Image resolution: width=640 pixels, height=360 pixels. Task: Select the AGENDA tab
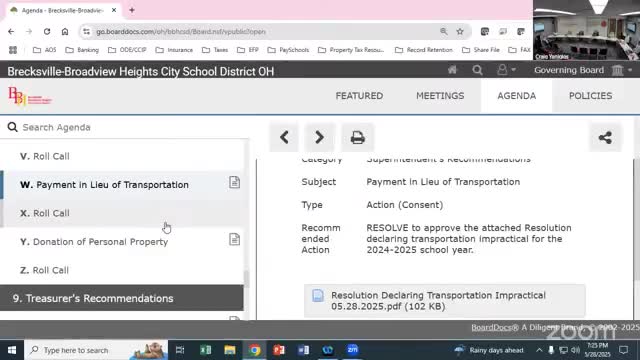click(516, 96)
